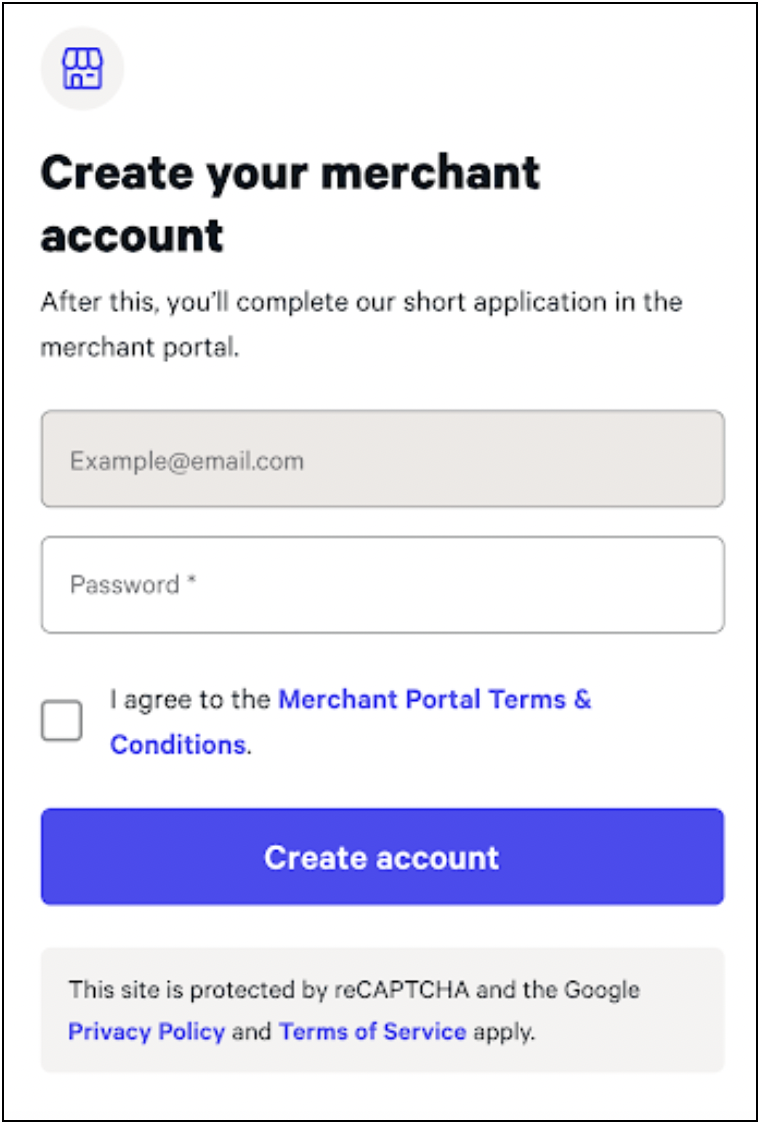Click the blue storefront logo icon

(x=83, y=69)
